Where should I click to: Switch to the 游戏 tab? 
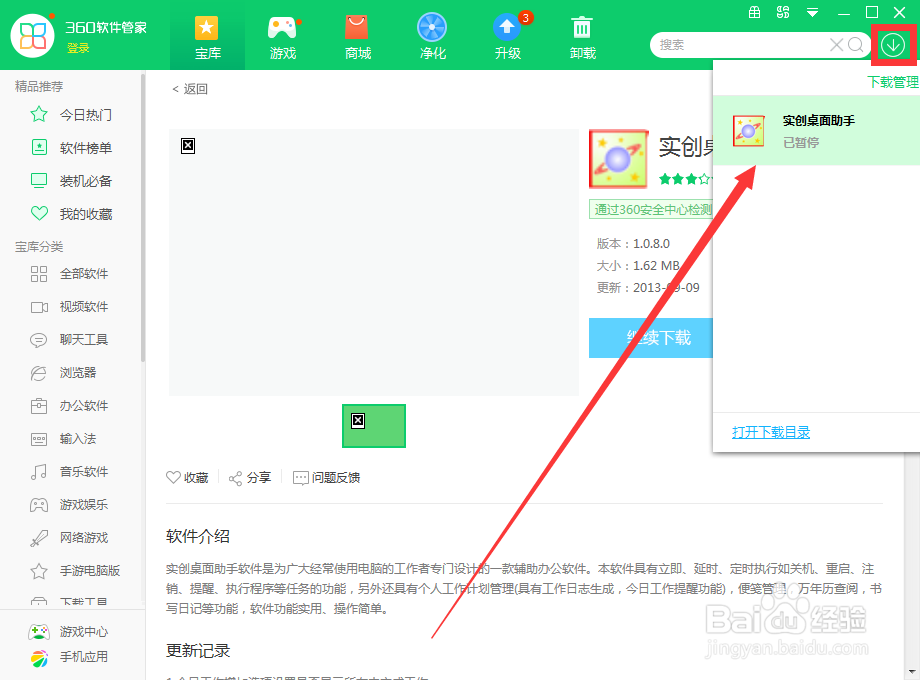click(x=283, y=38)
